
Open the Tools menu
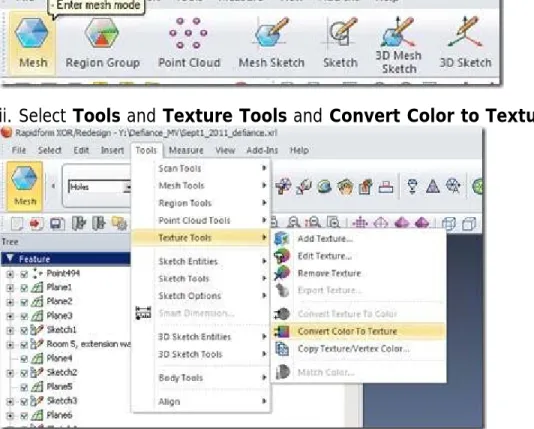click(x=146, y=150)
